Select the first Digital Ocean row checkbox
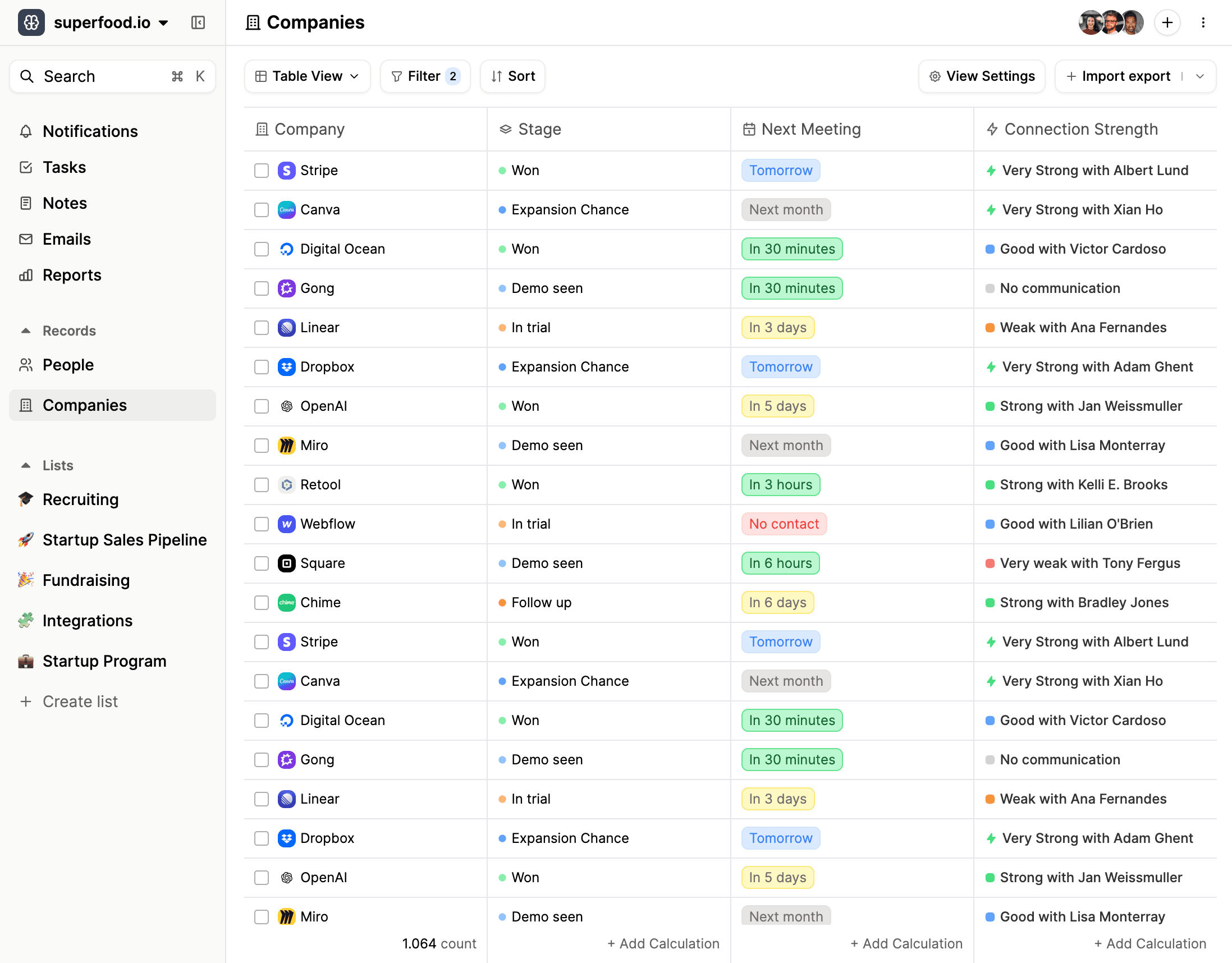Image resolution: width=1232 pixels, height=963 pixels. pos(261,249)
